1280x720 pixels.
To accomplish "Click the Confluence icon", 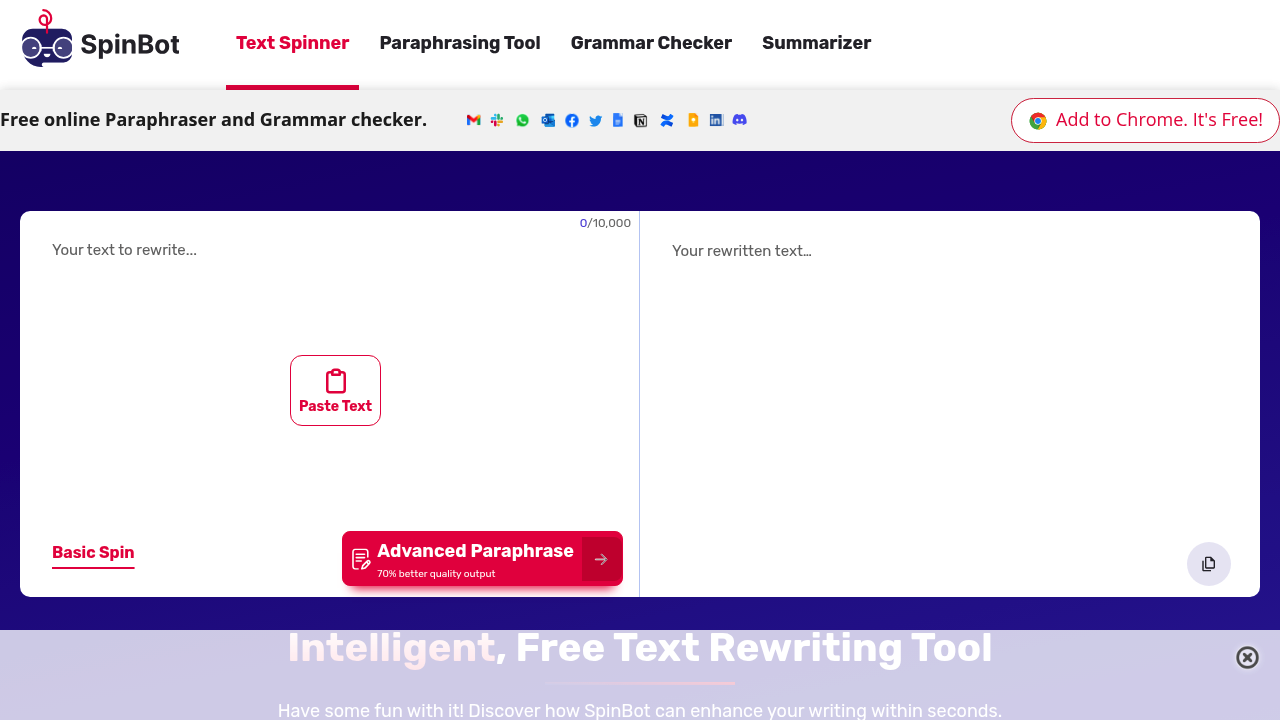I will point(667,120).
